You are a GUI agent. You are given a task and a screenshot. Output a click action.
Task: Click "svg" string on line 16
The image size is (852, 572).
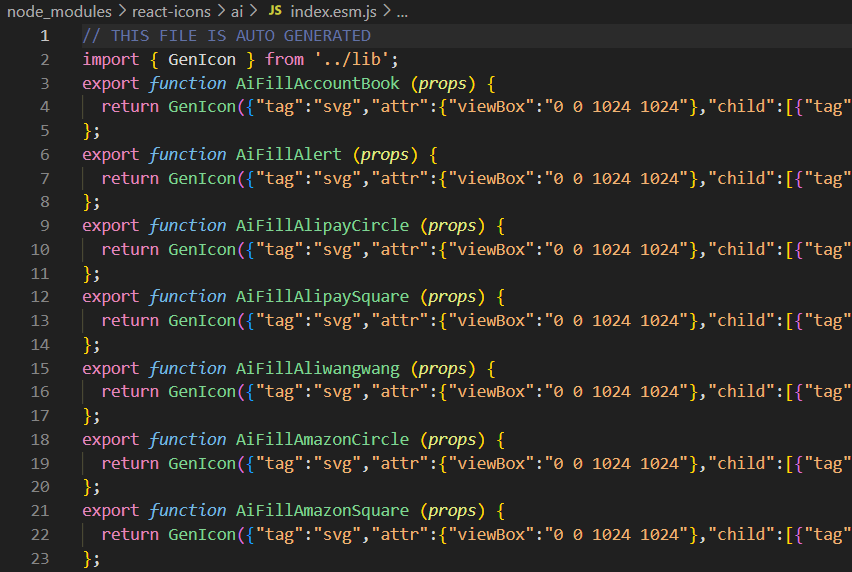click(337, 392)
